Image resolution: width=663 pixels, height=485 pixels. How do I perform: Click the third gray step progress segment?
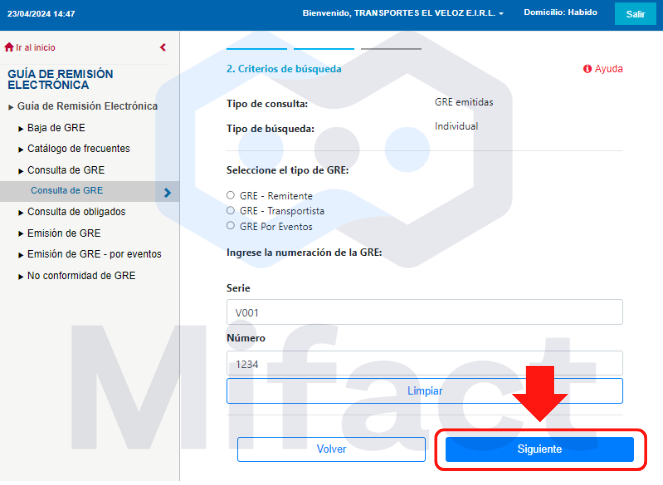tap(391, 49)
